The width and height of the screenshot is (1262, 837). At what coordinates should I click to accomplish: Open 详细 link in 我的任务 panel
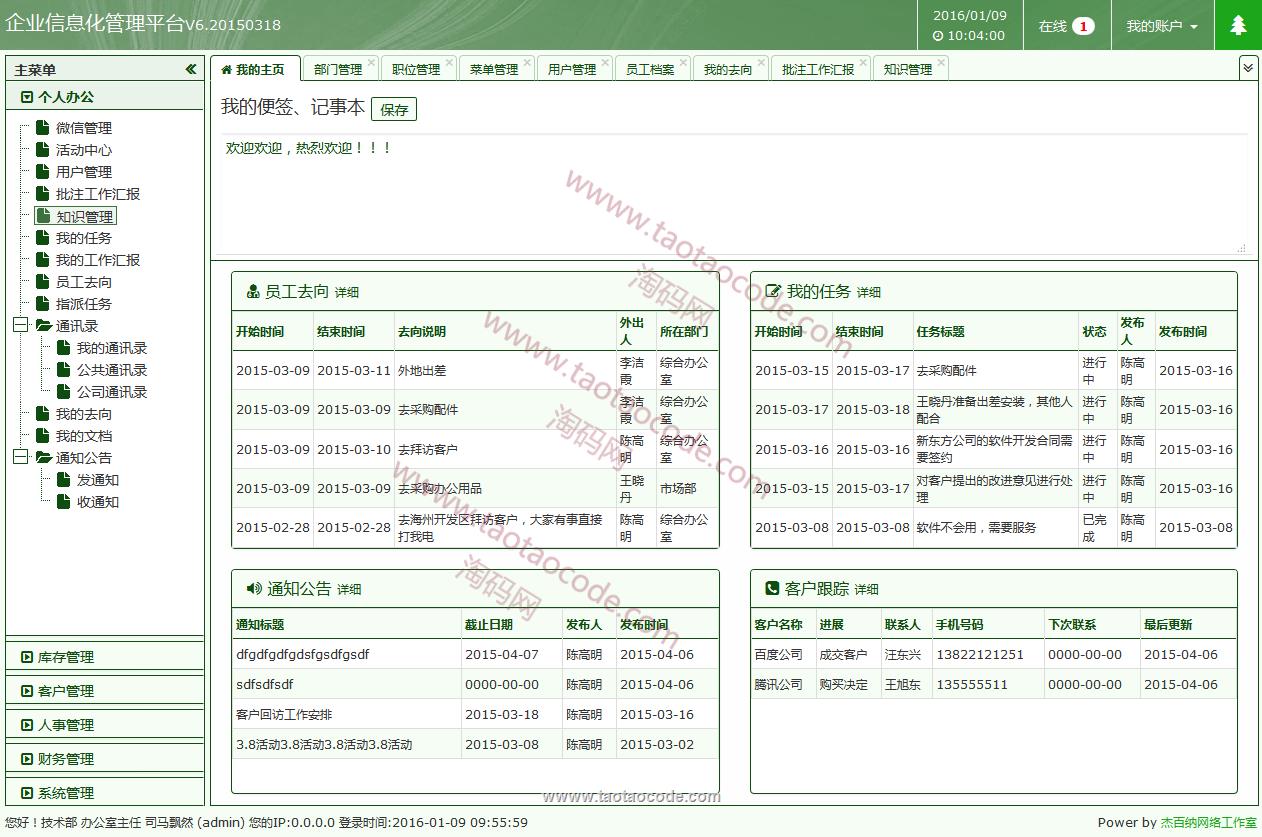869,293
